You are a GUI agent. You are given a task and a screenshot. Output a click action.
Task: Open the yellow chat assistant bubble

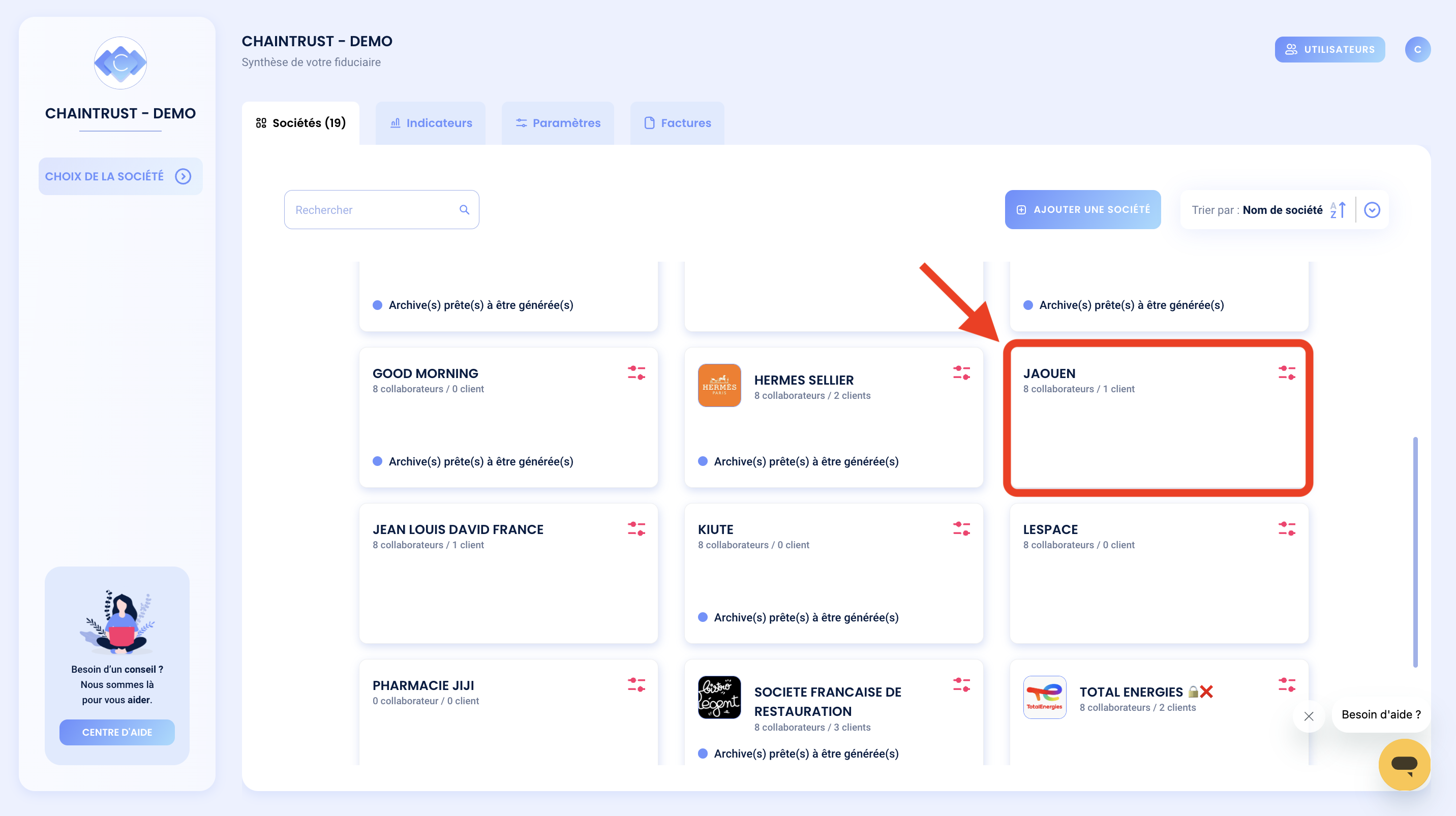[x=1404, y=765]
